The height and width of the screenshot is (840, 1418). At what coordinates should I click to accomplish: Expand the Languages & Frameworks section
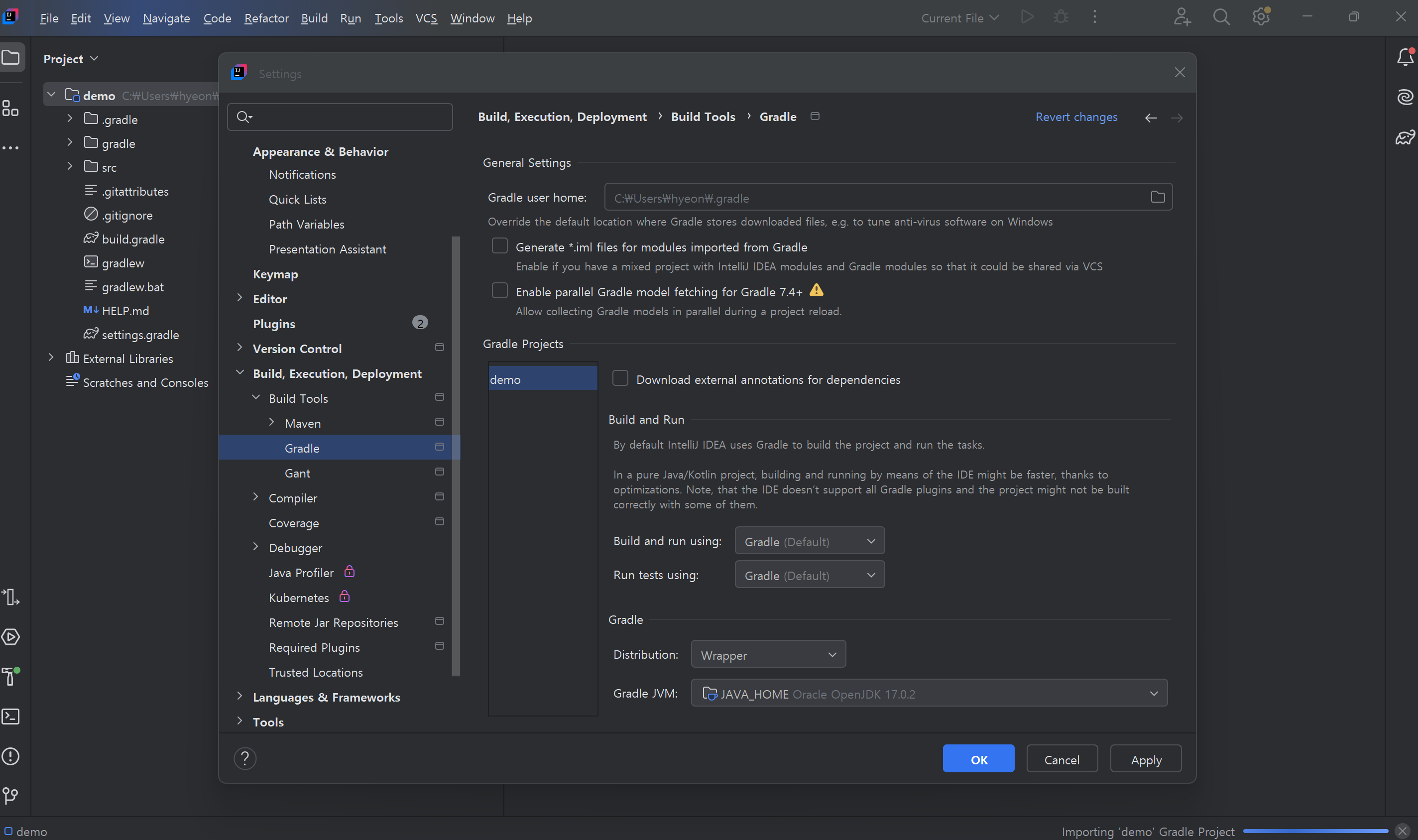click(x=239, y=696)
